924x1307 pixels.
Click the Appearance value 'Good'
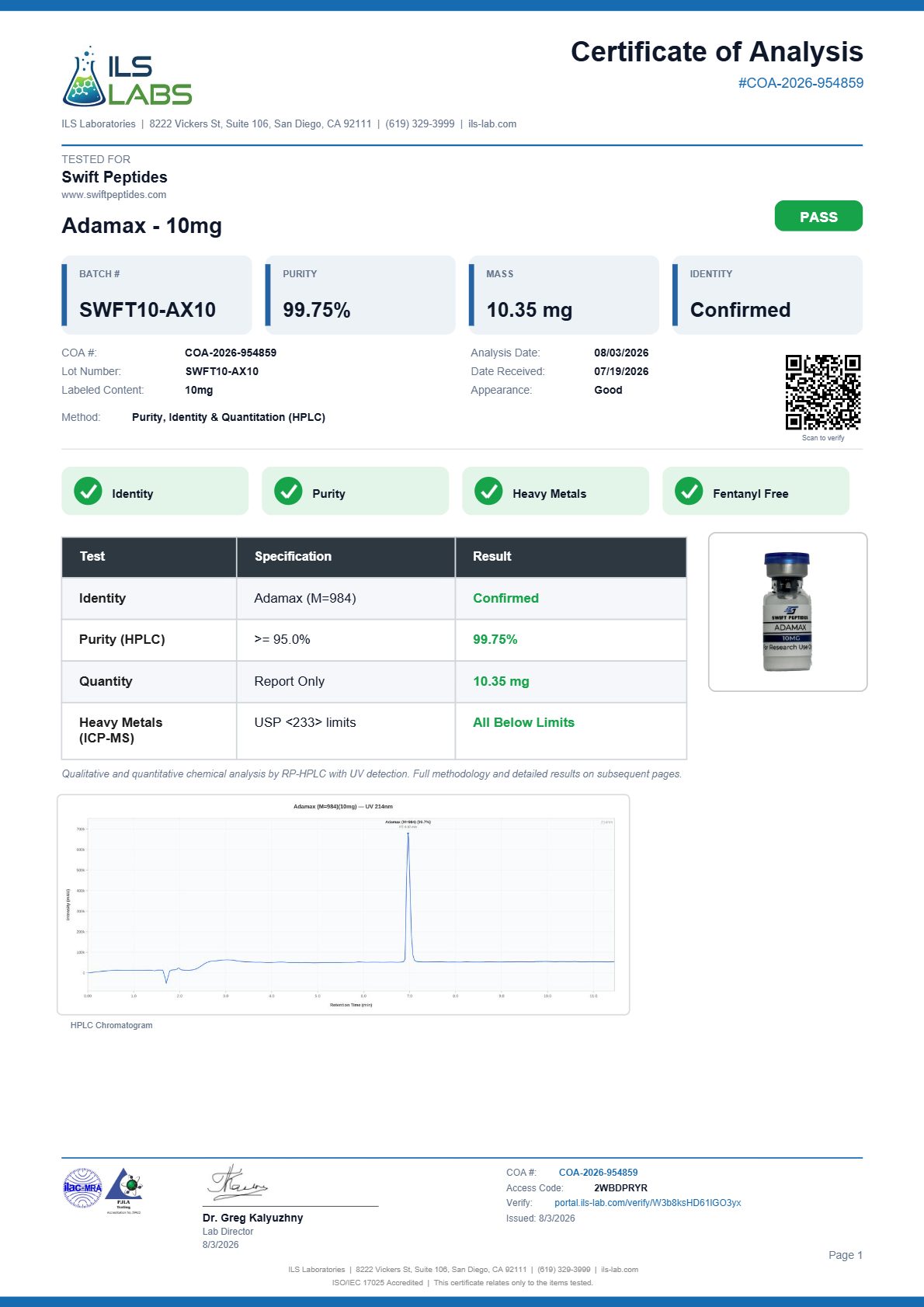click(608, 391)
